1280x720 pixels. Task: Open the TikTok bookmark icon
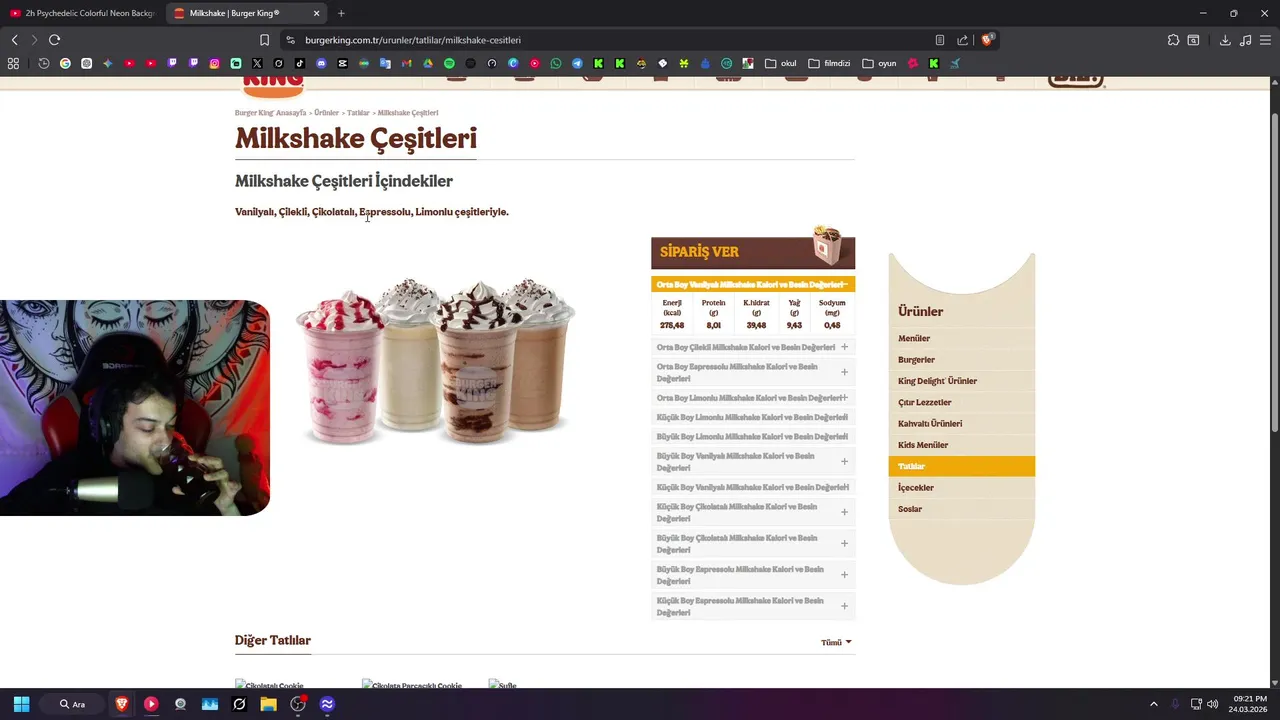300,63
